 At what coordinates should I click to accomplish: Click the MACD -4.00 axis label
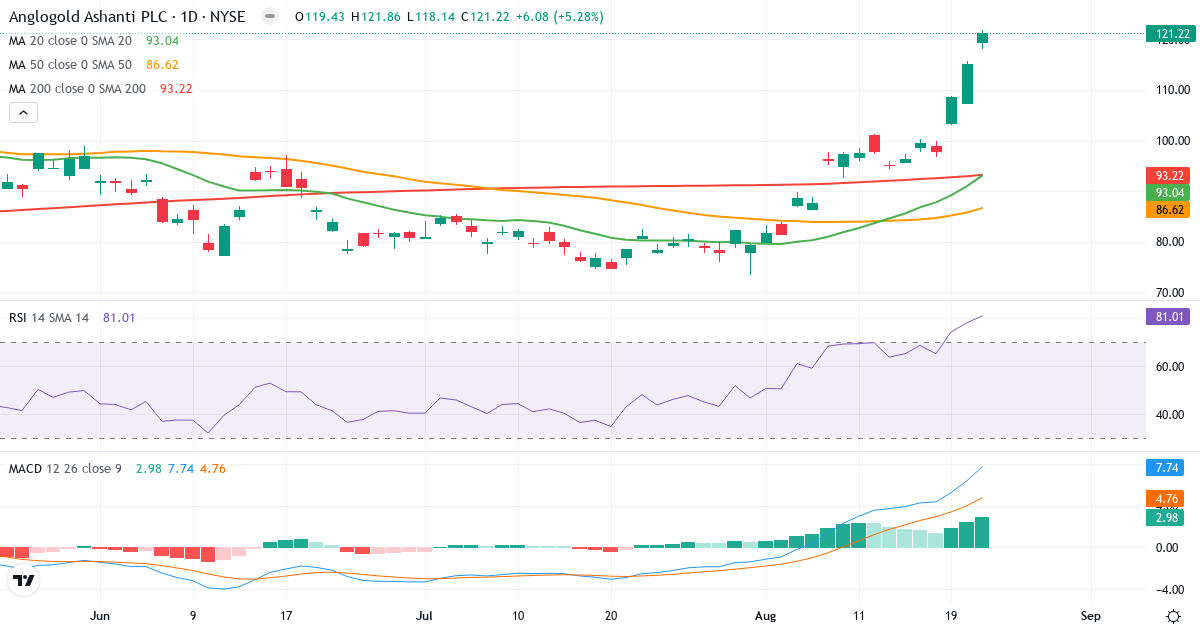1172,590
